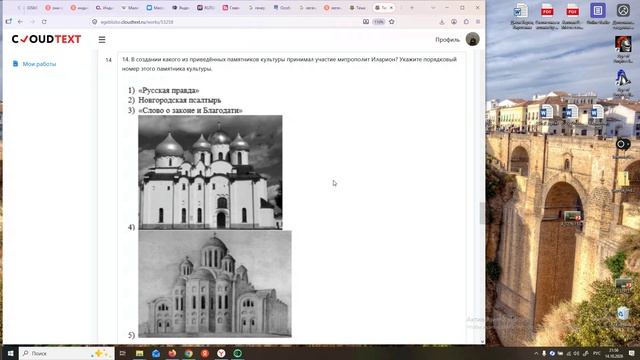Click the CloudText logo
This screenshot has width=640, height=360.
[47, 39]
